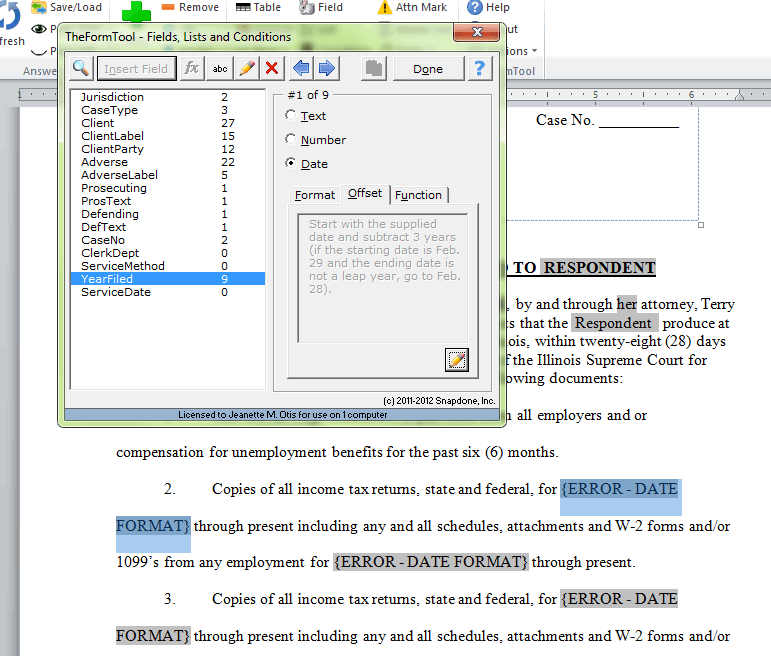Click the Insert Field button

136,69
